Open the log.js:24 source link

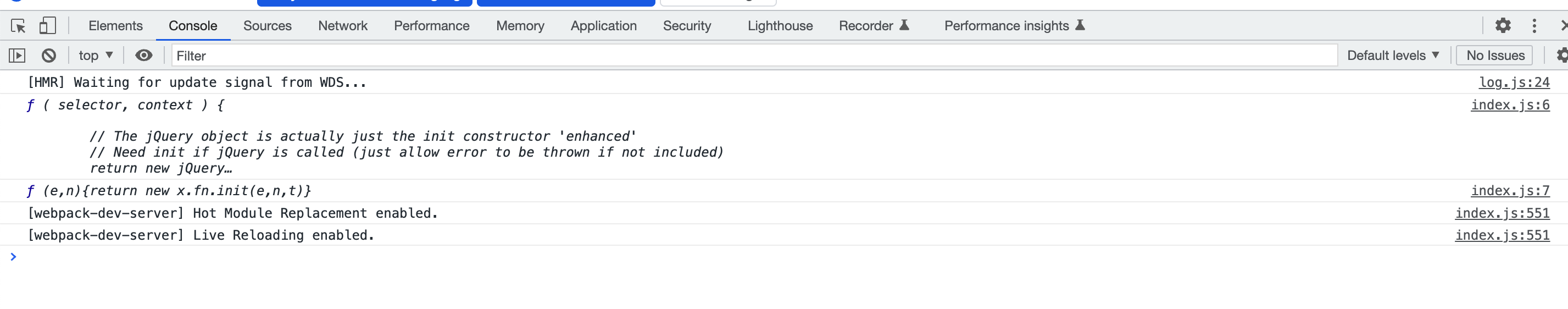[x=1514, y=82]
